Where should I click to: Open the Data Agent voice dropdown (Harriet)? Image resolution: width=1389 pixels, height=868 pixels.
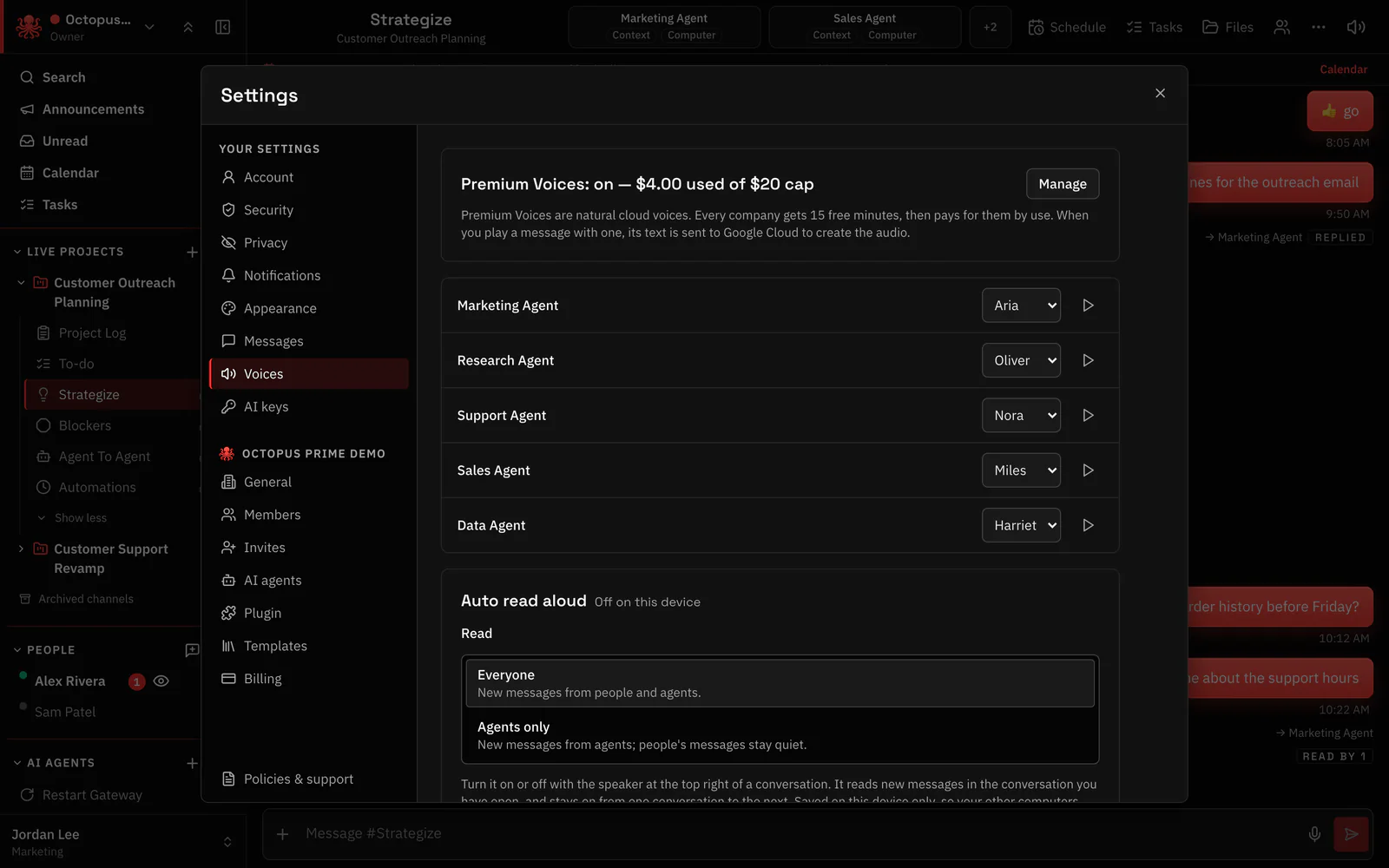coord(1021,525)
